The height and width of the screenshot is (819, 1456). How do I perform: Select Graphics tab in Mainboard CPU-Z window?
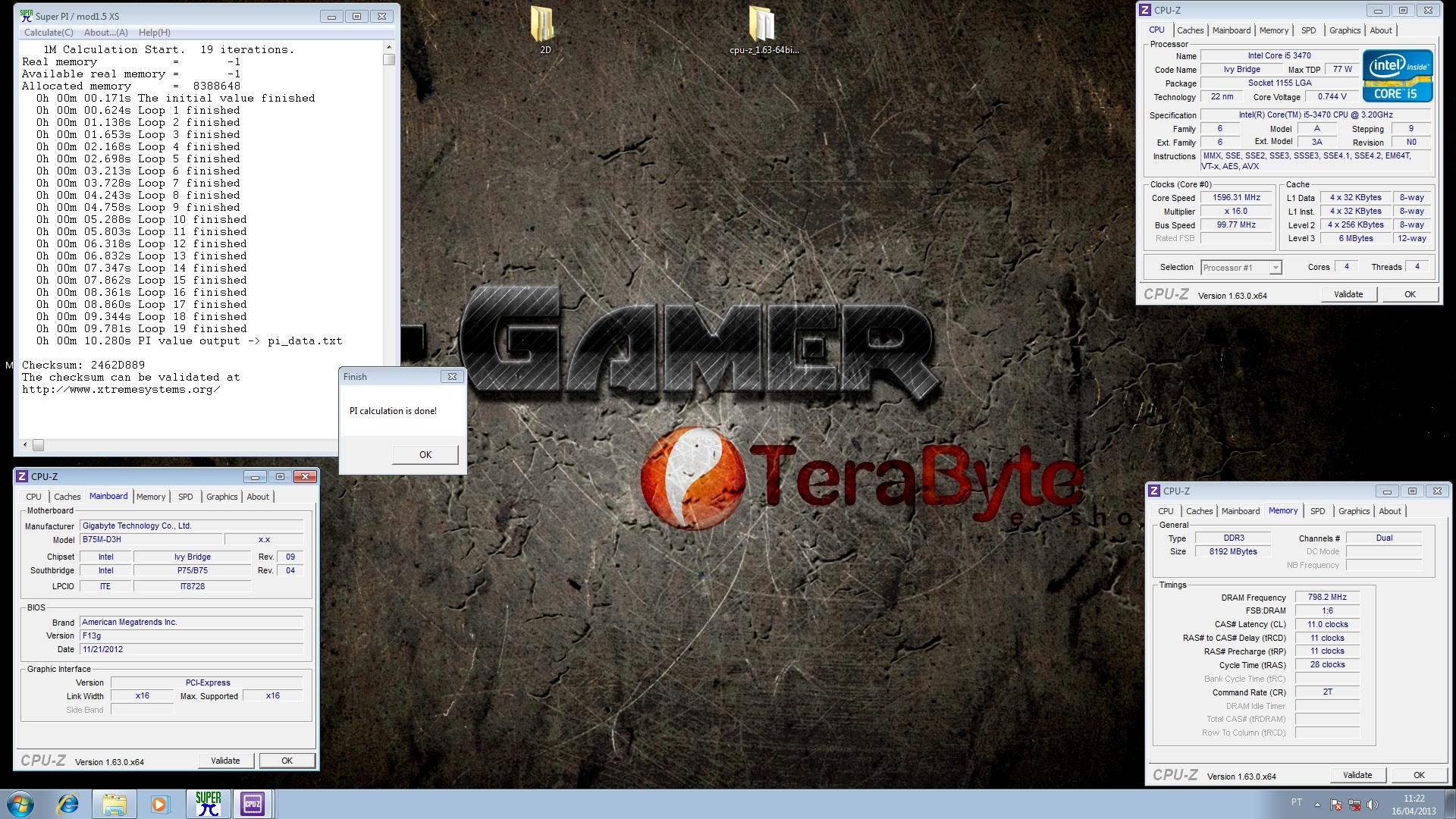[x=221, y=497]
